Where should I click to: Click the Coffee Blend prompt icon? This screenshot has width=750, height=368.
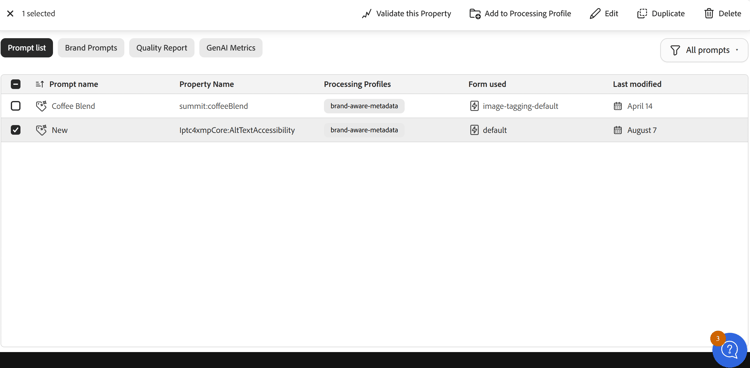click(x=42, y=106)
